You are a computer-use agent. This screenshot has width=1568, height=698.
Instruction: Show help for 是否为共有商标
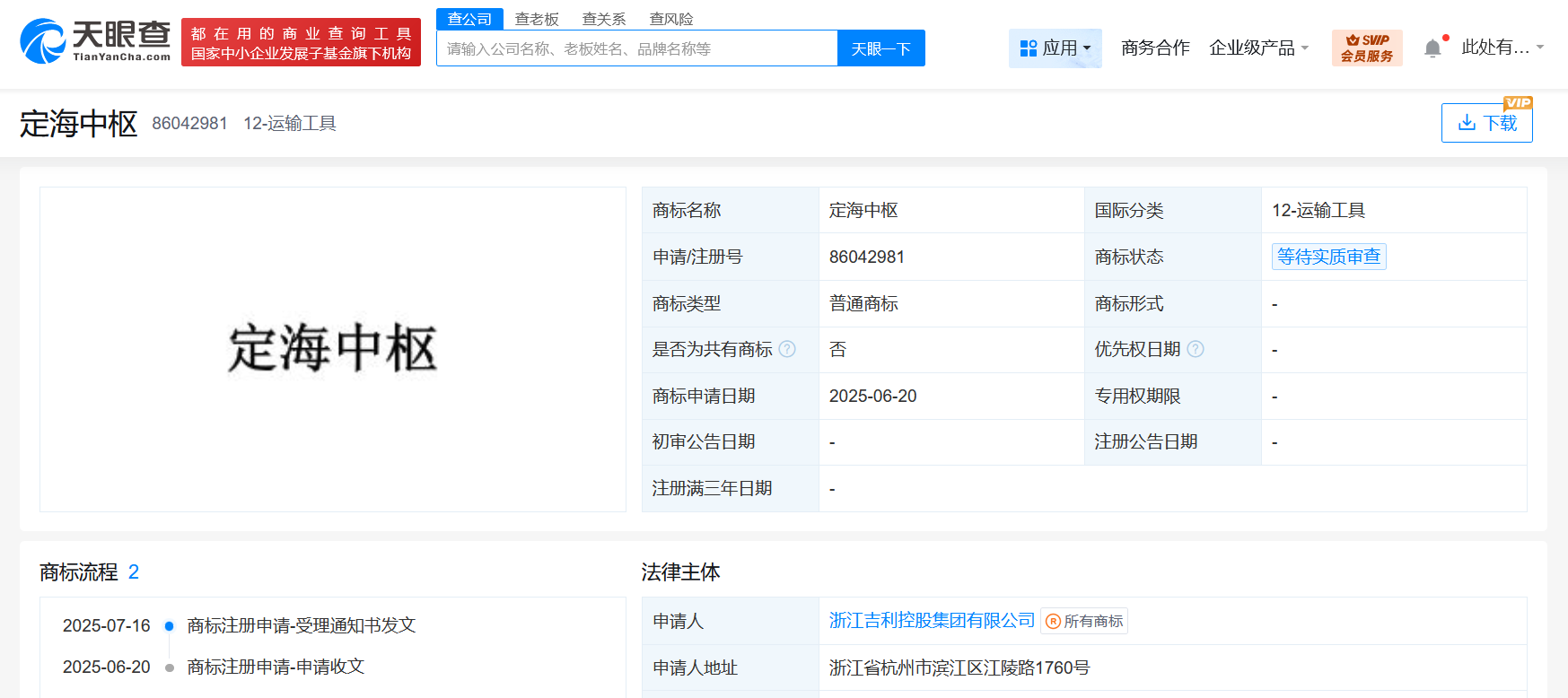click(787, 349)
